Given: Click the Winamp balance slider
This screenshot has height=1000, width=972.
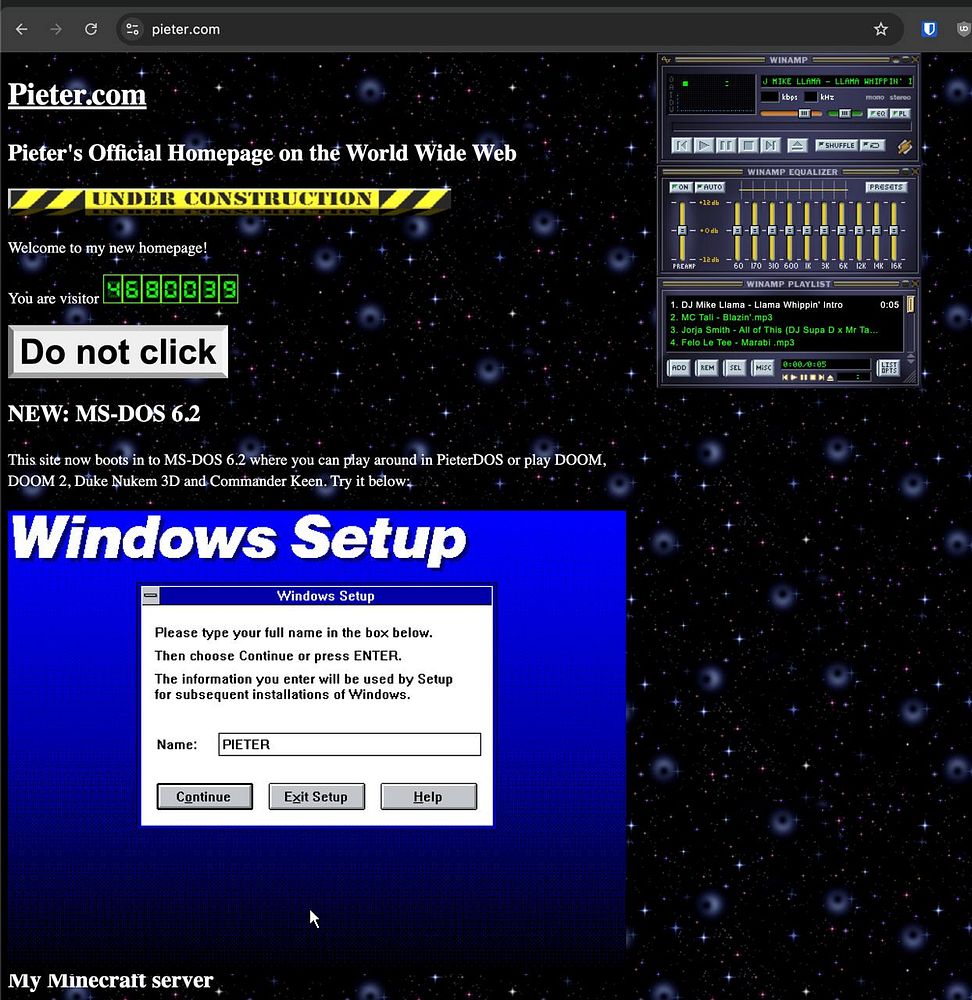Looking at the screenshot, I should coord(845,114).
